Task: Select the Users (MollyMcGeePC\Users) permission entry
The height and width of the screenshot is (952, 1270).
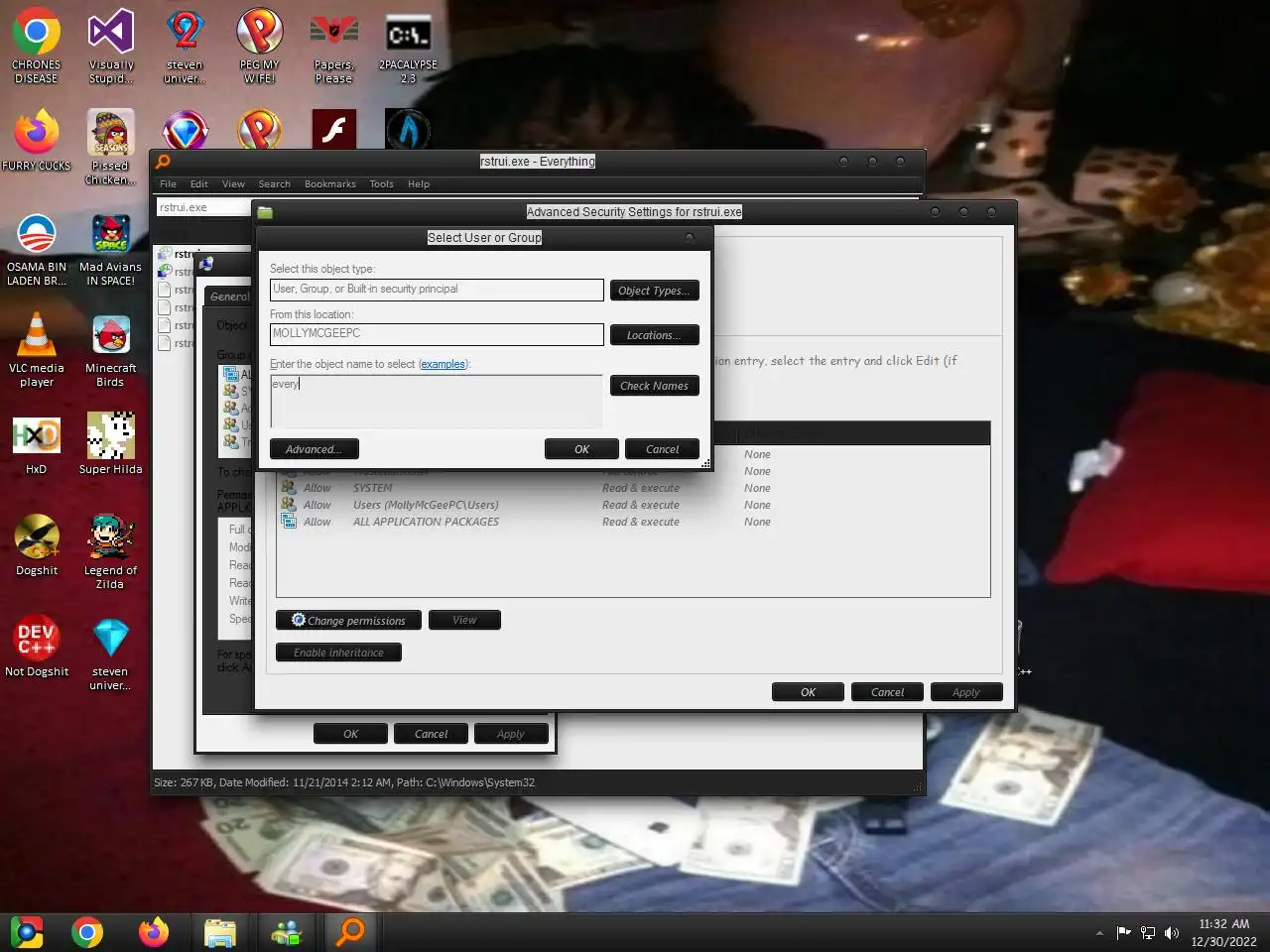Action: [x=633, y=505]
